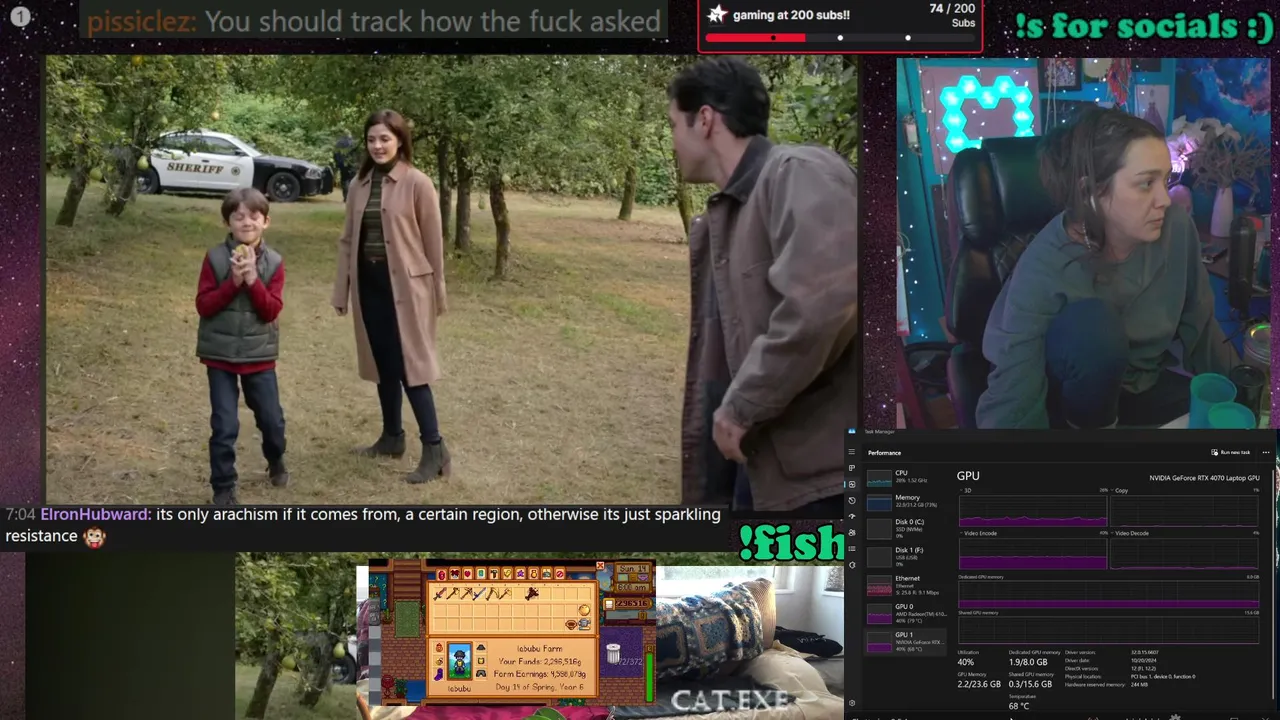Click the farmer character portrait

[460, 662]
